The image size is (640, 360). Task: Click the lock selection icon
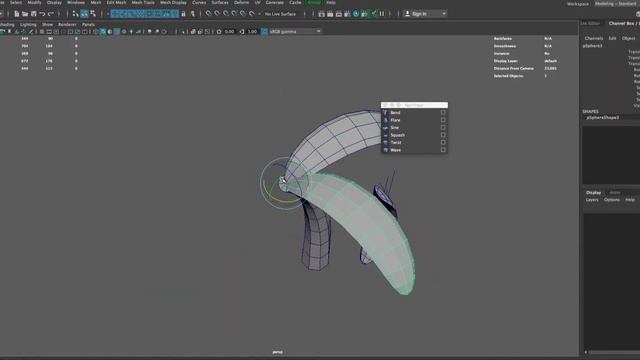coord(183,14)
